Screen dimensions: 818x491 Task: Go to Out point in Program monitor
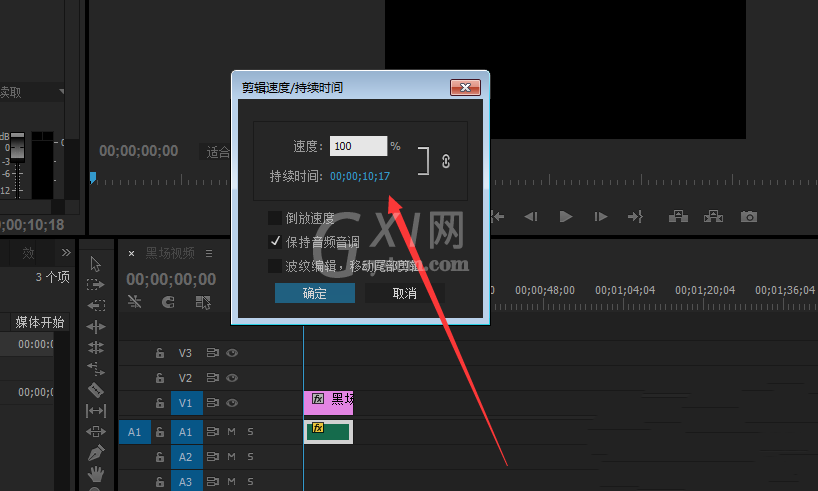(635, 216)
